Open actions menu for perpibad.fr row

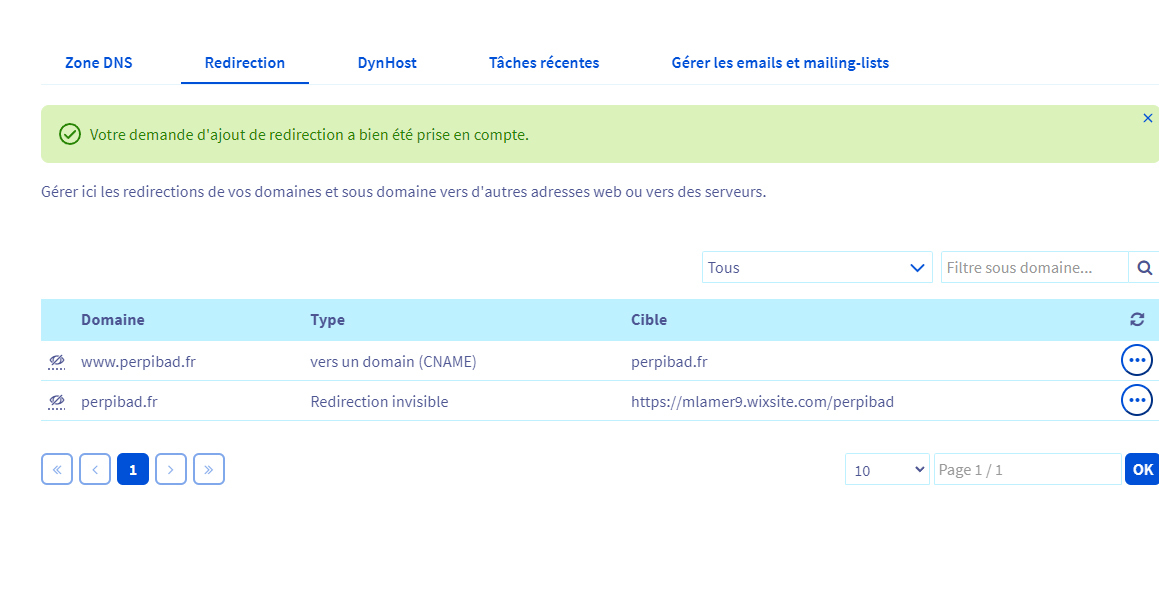[1137, 401]
